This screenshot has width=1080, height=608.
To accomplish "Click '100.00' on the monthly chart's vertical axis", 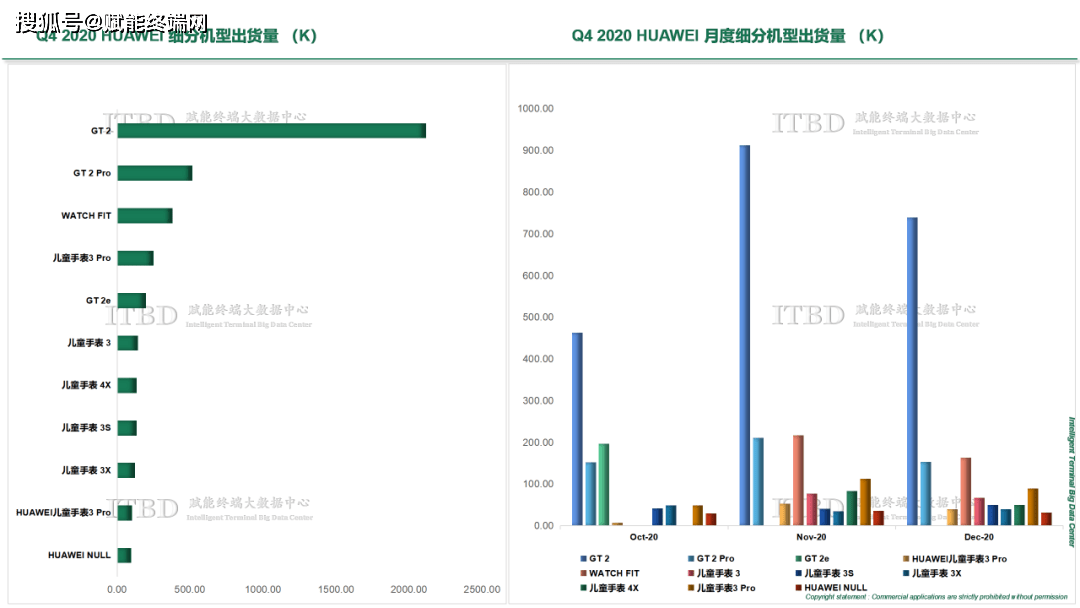I will (x=538, y=484).
